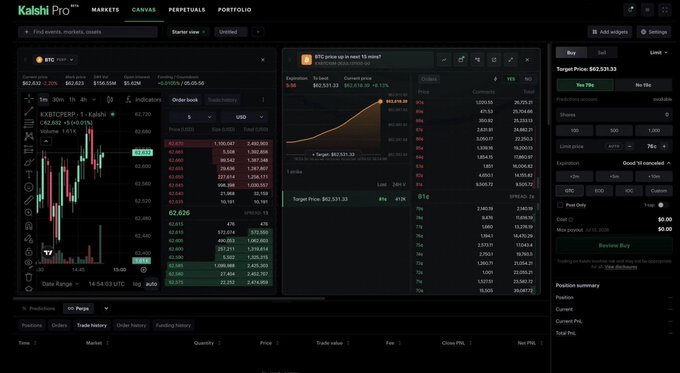Click the trash remove-drawings icon

pos(29,277)
